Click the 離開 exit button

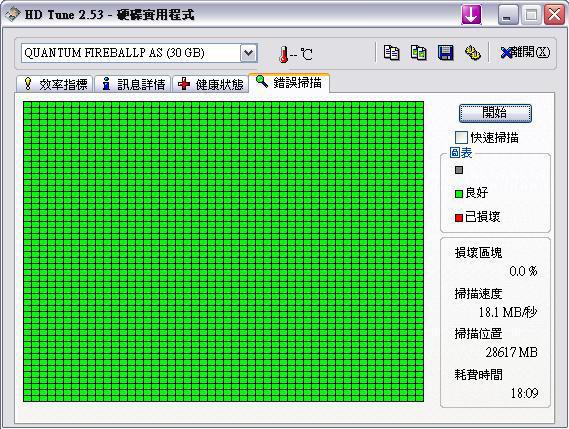pyautogui.click(x=525, y=53)
